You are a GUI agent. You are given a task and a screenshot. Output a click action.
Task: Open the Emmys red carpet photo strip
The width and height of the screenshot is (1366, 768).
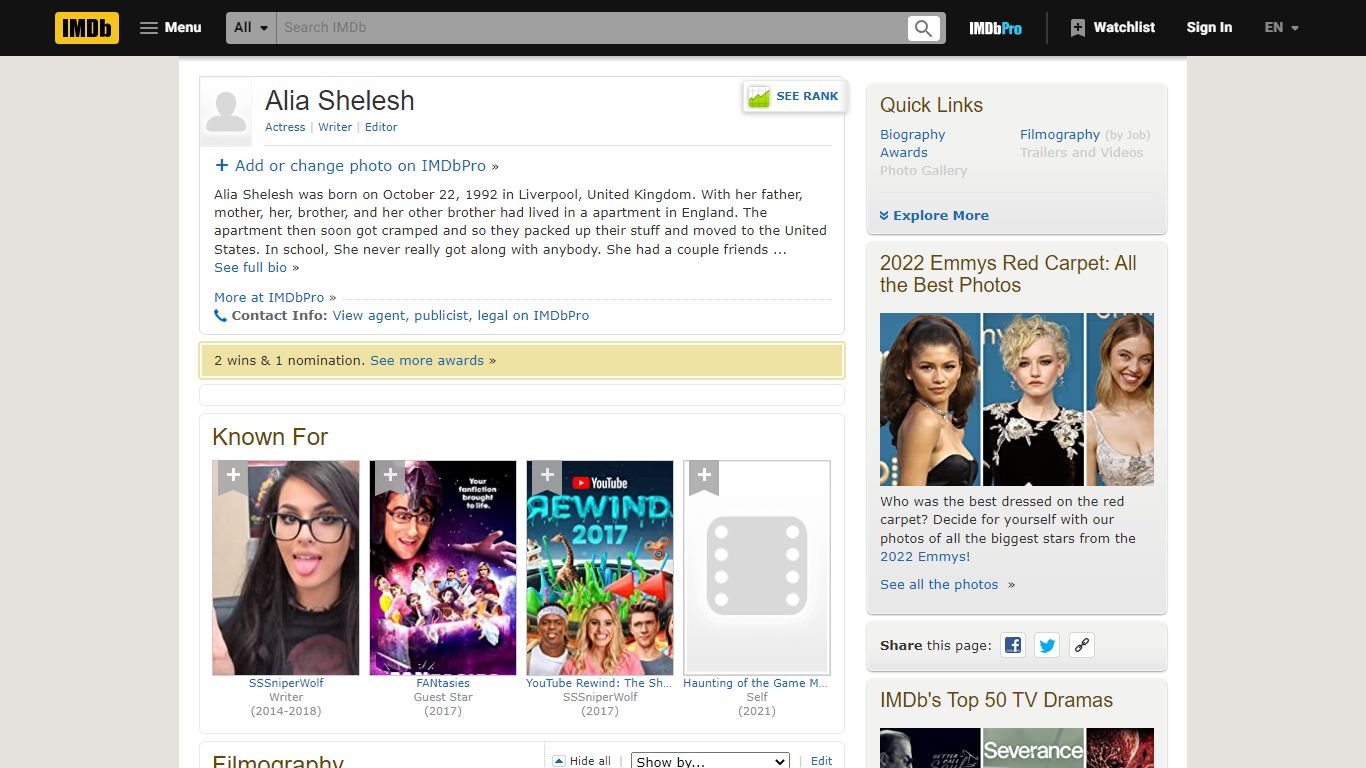(1017, 399)
